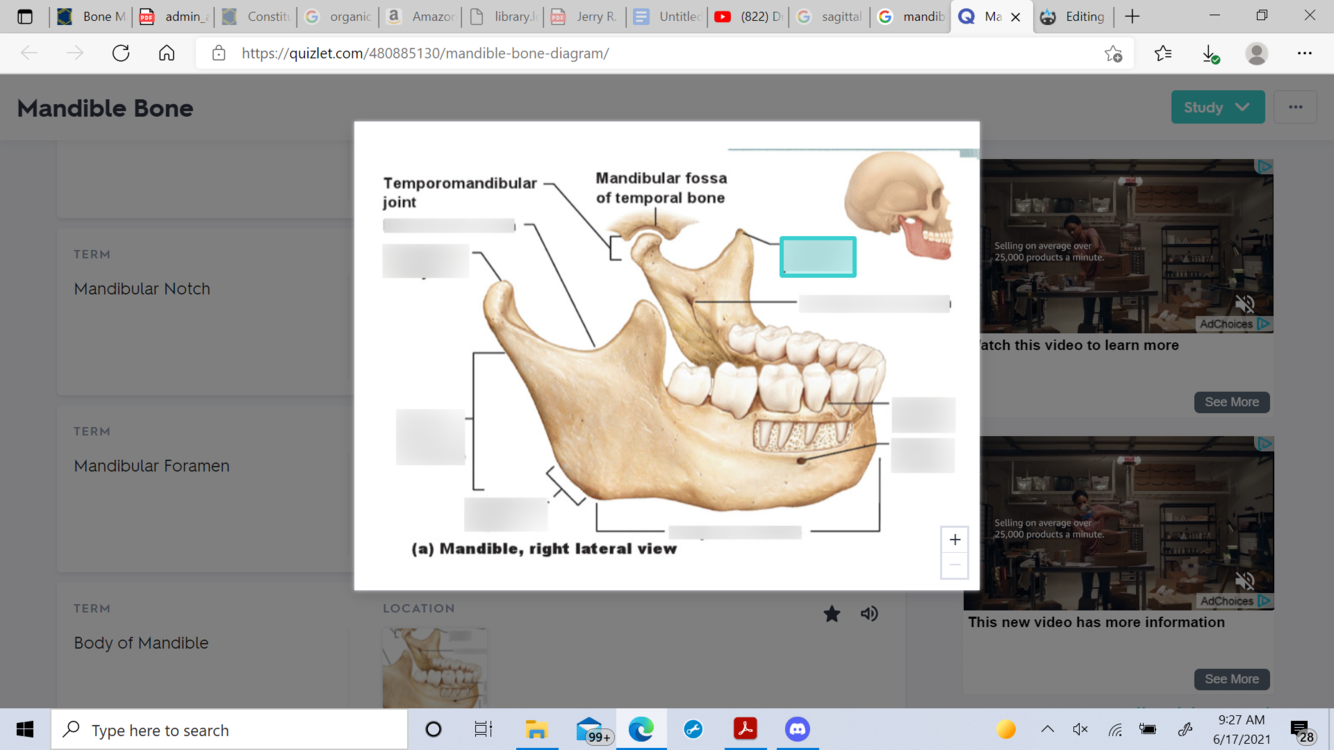Select the highlighted teal label box
The width and height of the screenshot is (1334, 750).
818,257
